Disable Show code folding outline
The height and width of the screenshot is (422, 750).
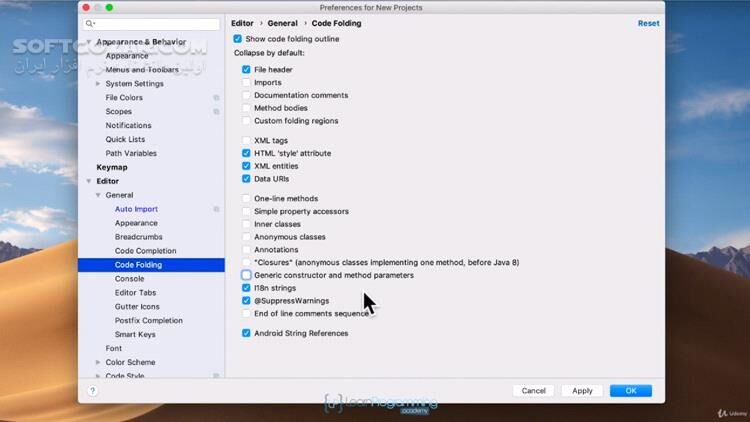coord(237,39)
